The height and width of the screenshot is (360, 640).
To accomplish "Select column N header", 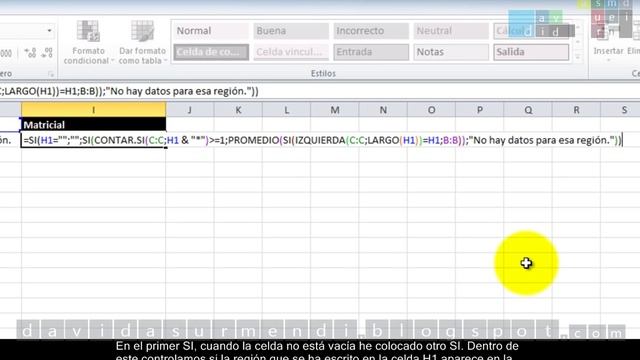I will coord(383,110).
